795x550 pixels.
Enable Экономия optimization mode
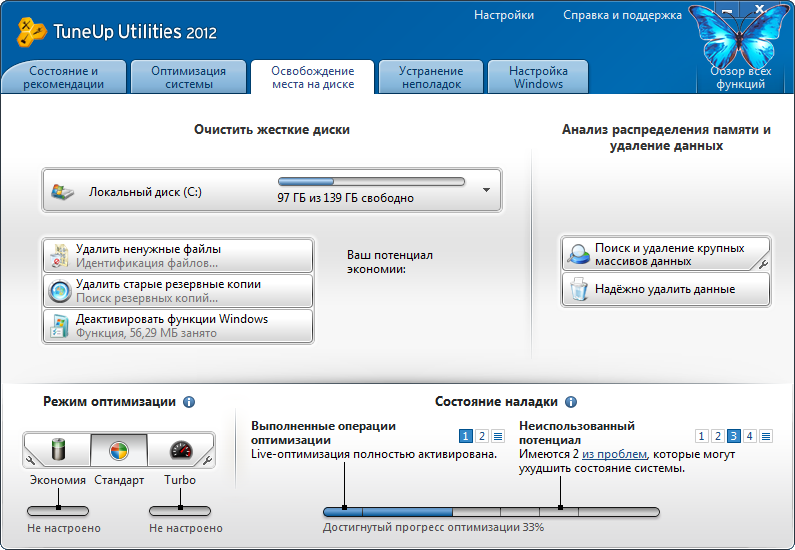[57, 450]
